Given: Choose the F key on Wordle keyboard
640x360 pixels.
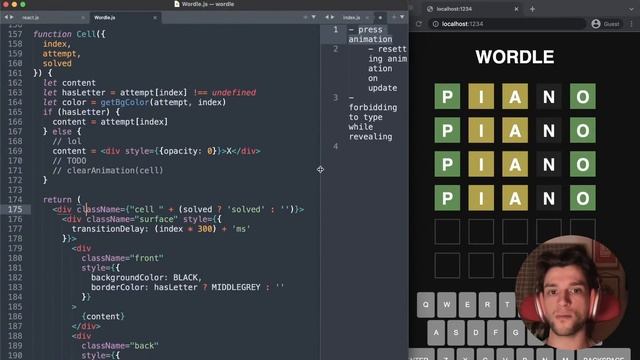Looking at the screenshot, I should tap(496, 333).
